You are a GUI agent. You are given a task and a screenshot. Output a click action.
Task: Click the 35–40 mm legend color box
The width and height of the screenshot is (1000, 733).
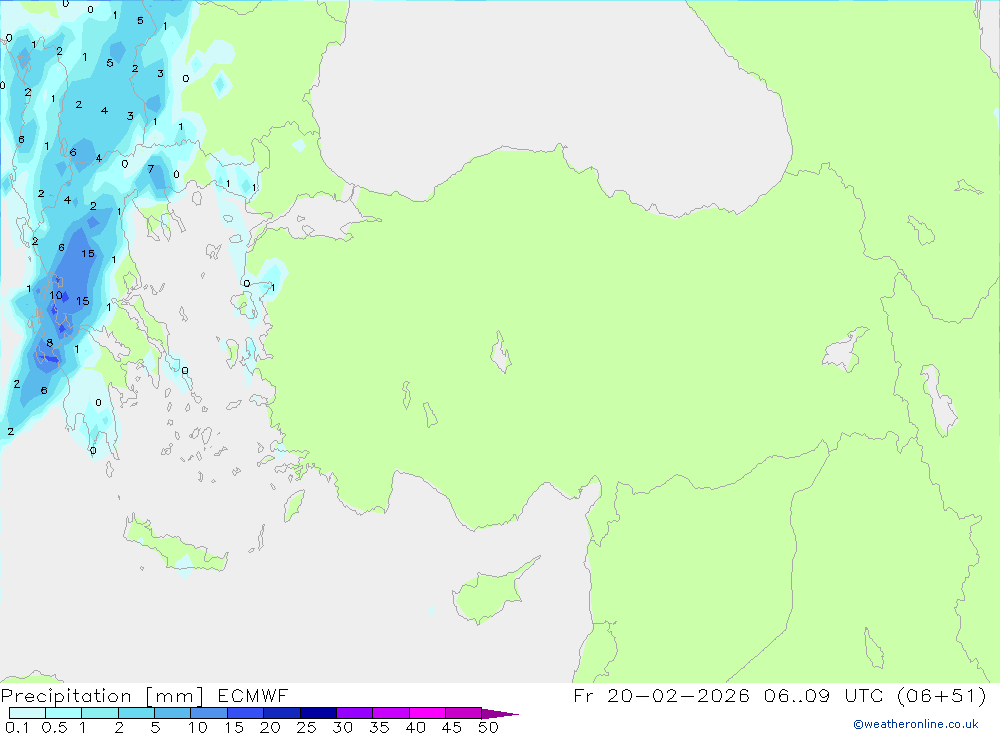coord(391,713)
